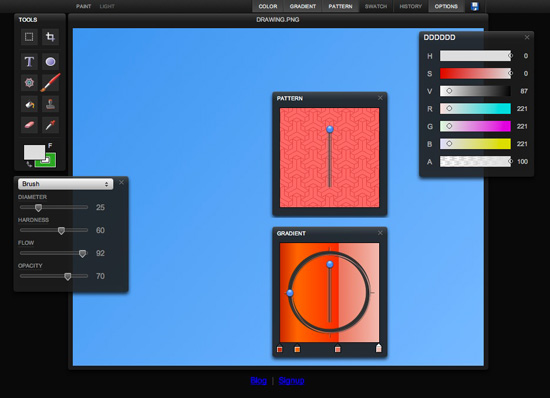Open the Options tab
Viewport: 550px width, 398px height.
(446, 6)
